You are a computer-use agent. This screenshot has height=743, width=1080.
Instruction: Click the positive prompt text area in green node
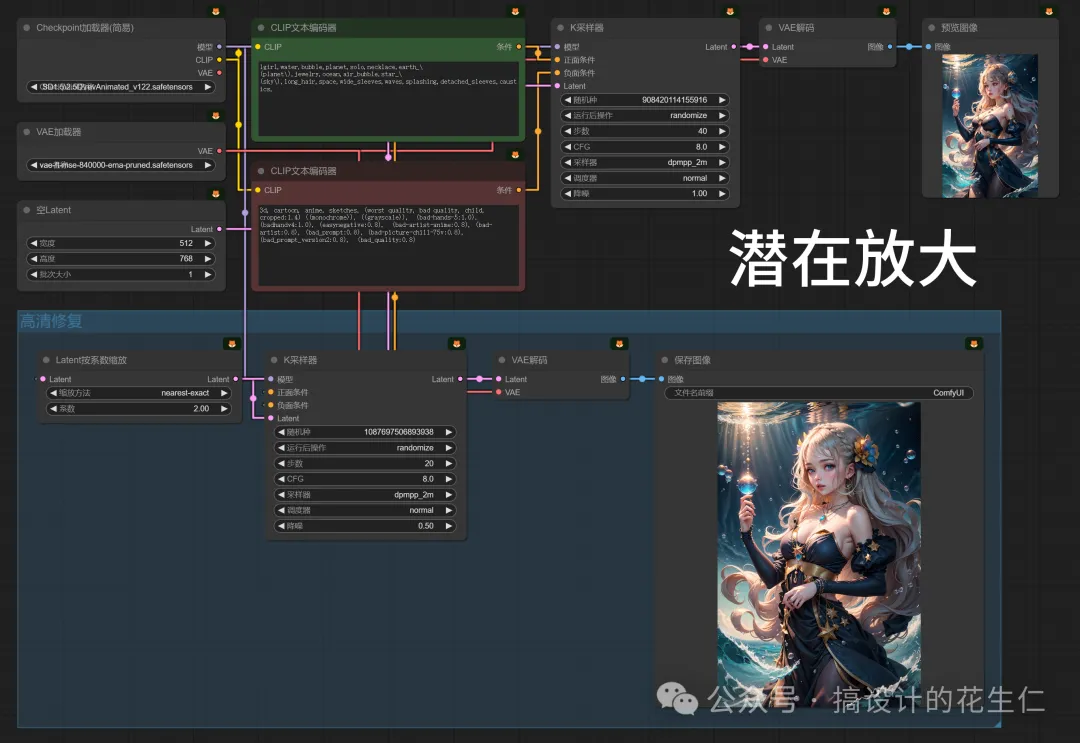pos(388,97)
